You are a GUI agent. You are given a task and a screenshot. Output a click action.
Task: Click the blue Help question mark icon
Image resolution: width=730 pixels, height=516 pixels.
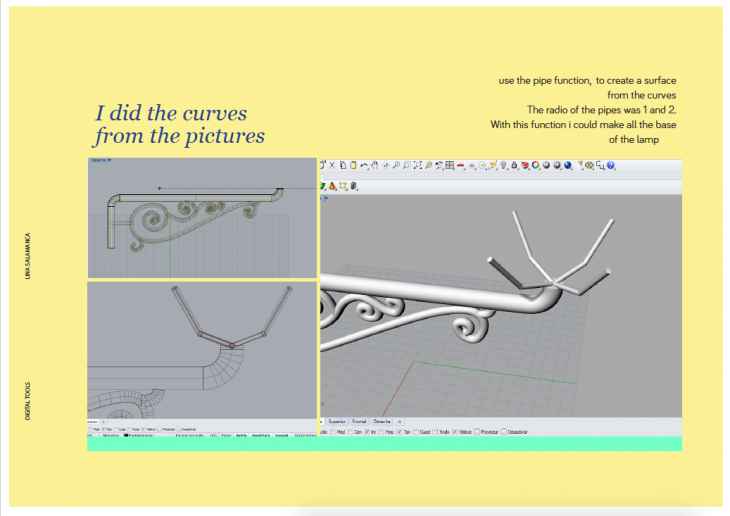click(x=611, y=165)
